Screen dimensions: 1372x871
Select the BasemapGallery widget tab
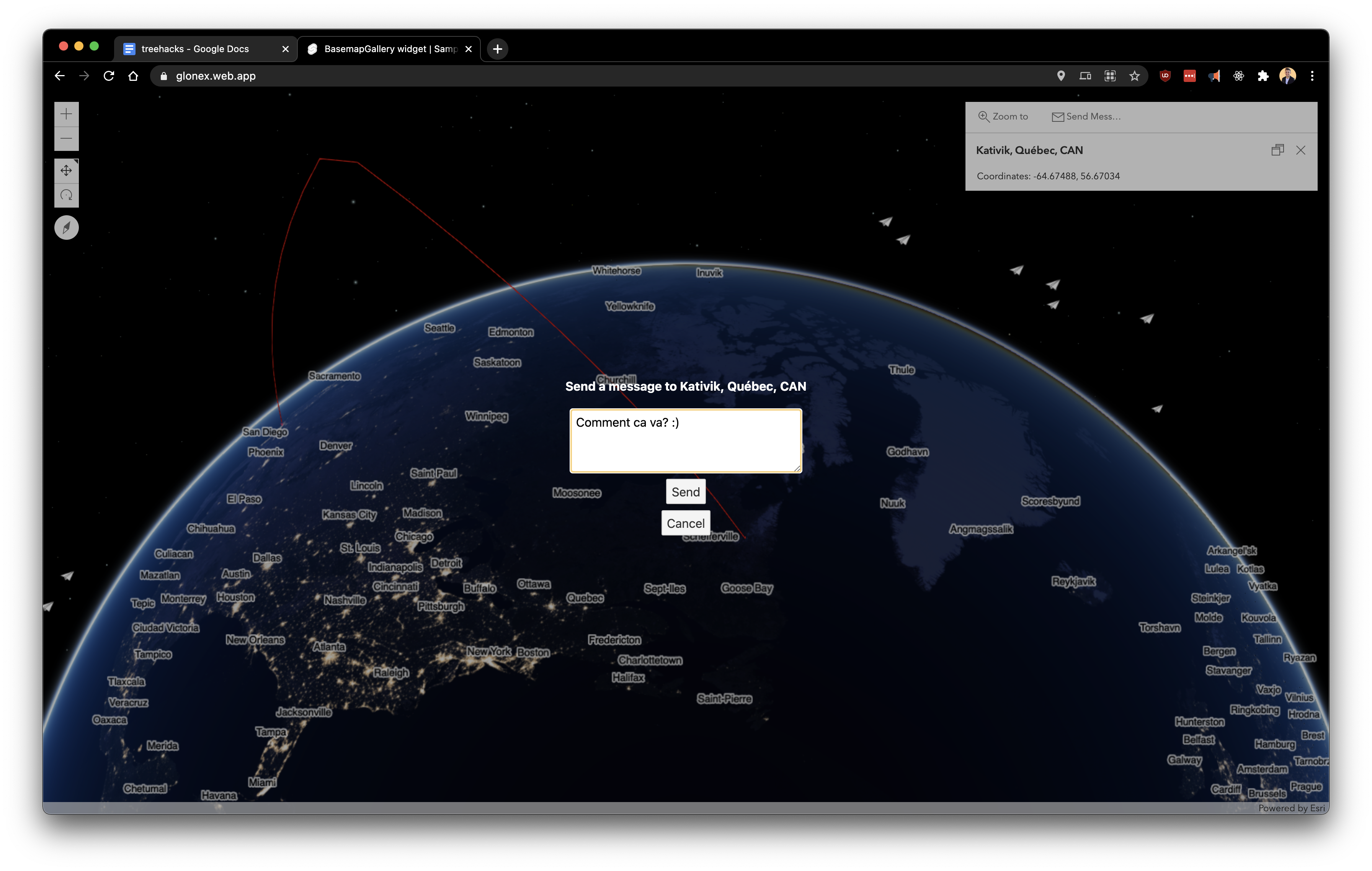tap(390, 49)
